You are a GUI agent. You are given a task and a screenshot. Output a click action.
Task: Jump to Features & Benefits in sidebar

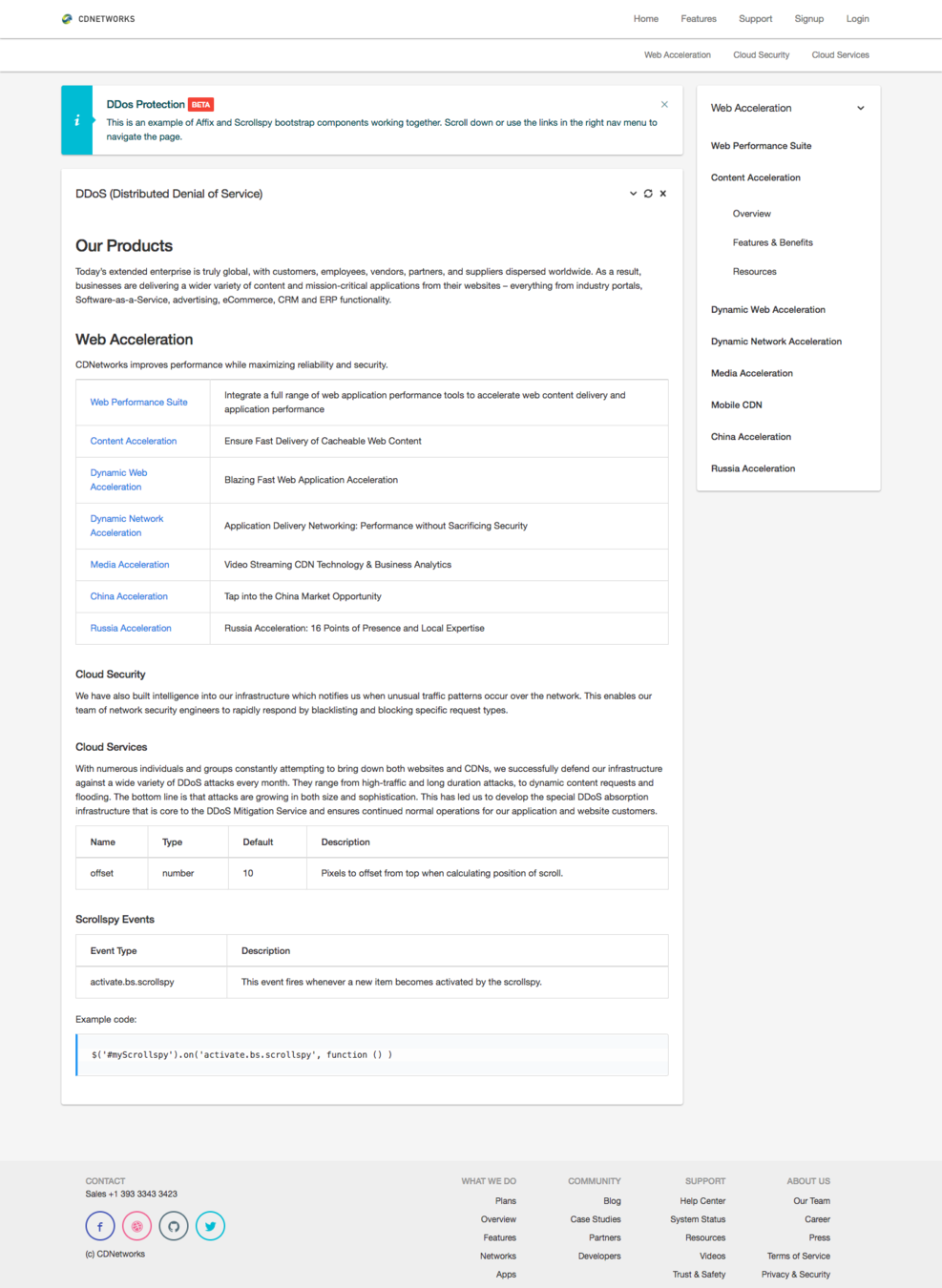click(x=773, y=242)
